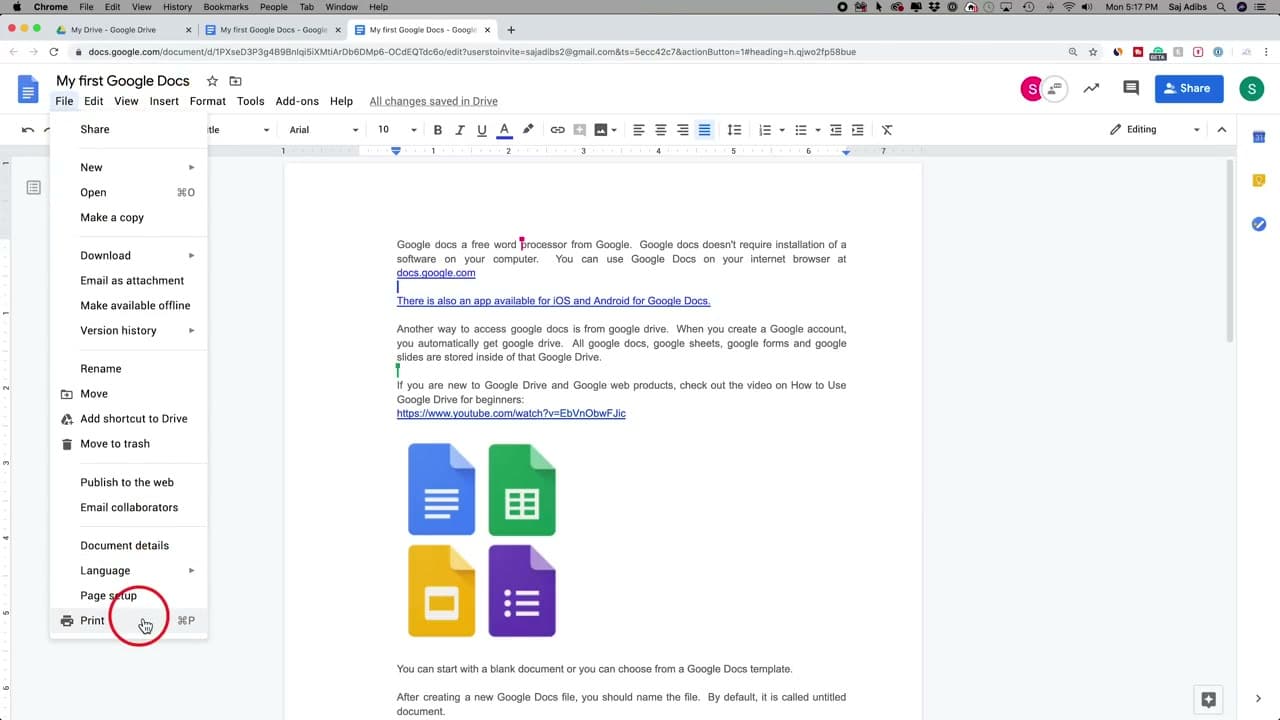This screenshot has width=1280, height=720.
Task: Choose Page setup in File menu
Action: [x=128, y=595]
